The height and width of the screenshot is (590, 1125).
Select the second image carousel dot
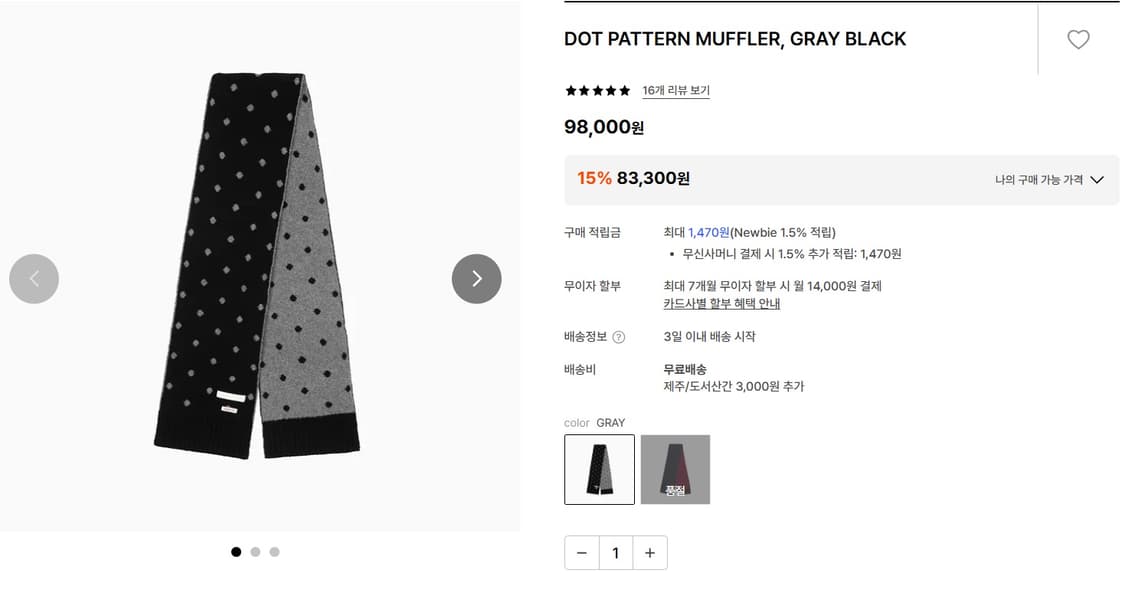(255, 551)
